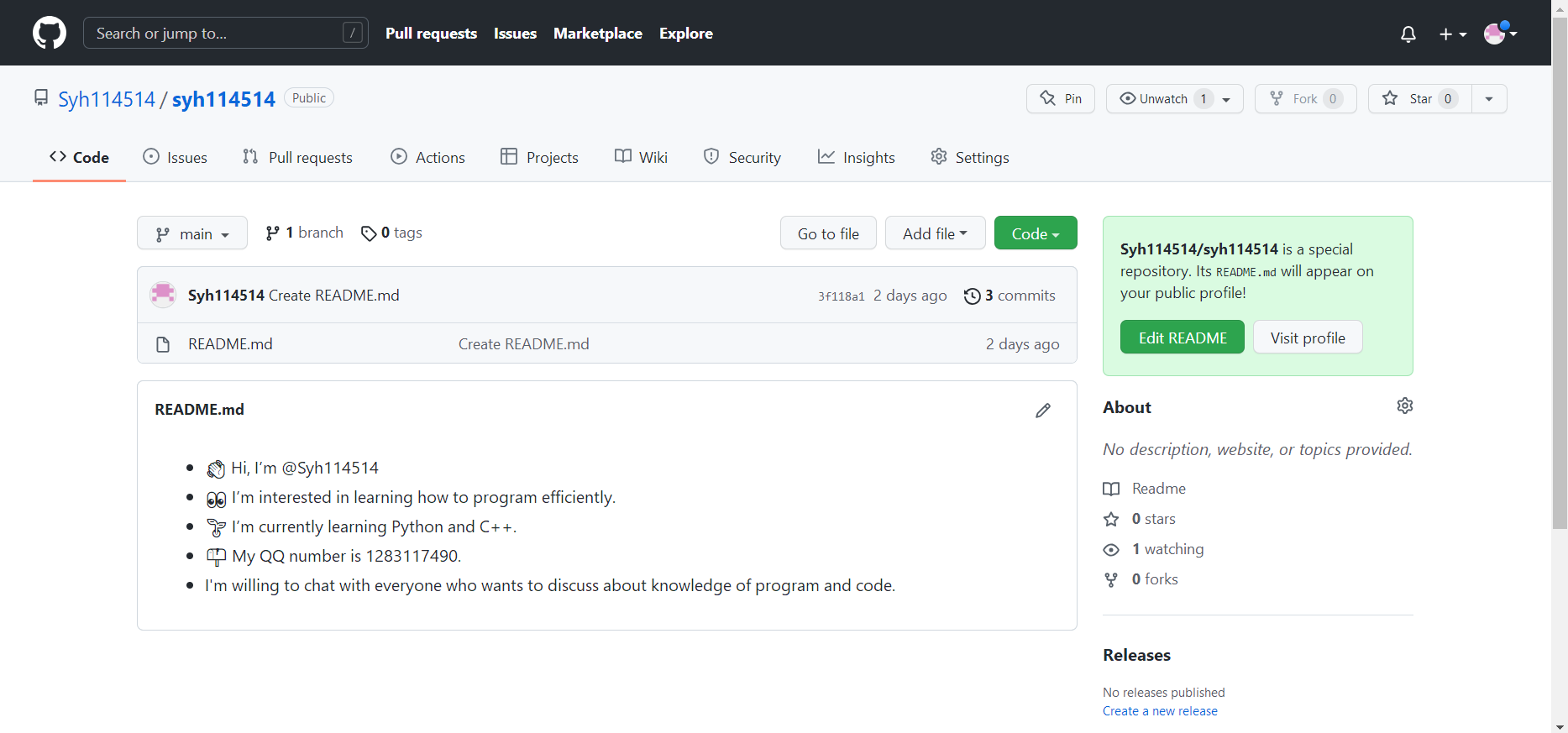
Task: Expand the main branch selector
Action: [192, 233]
